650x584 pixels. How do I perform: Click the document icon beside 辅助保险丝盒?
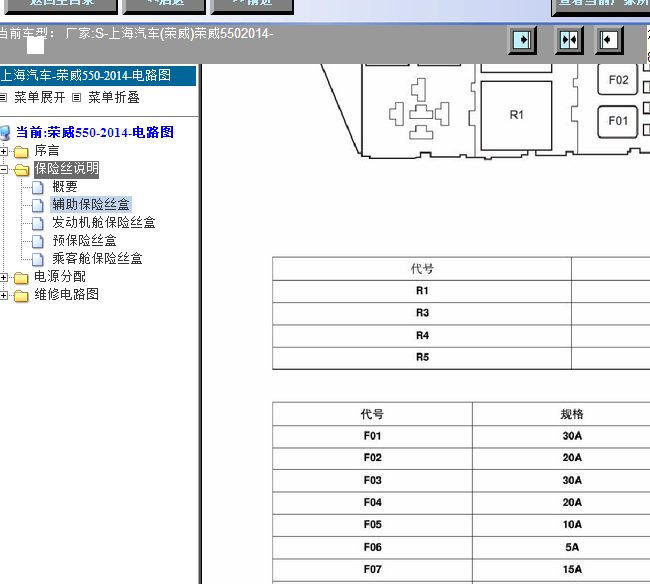(38, 205)
